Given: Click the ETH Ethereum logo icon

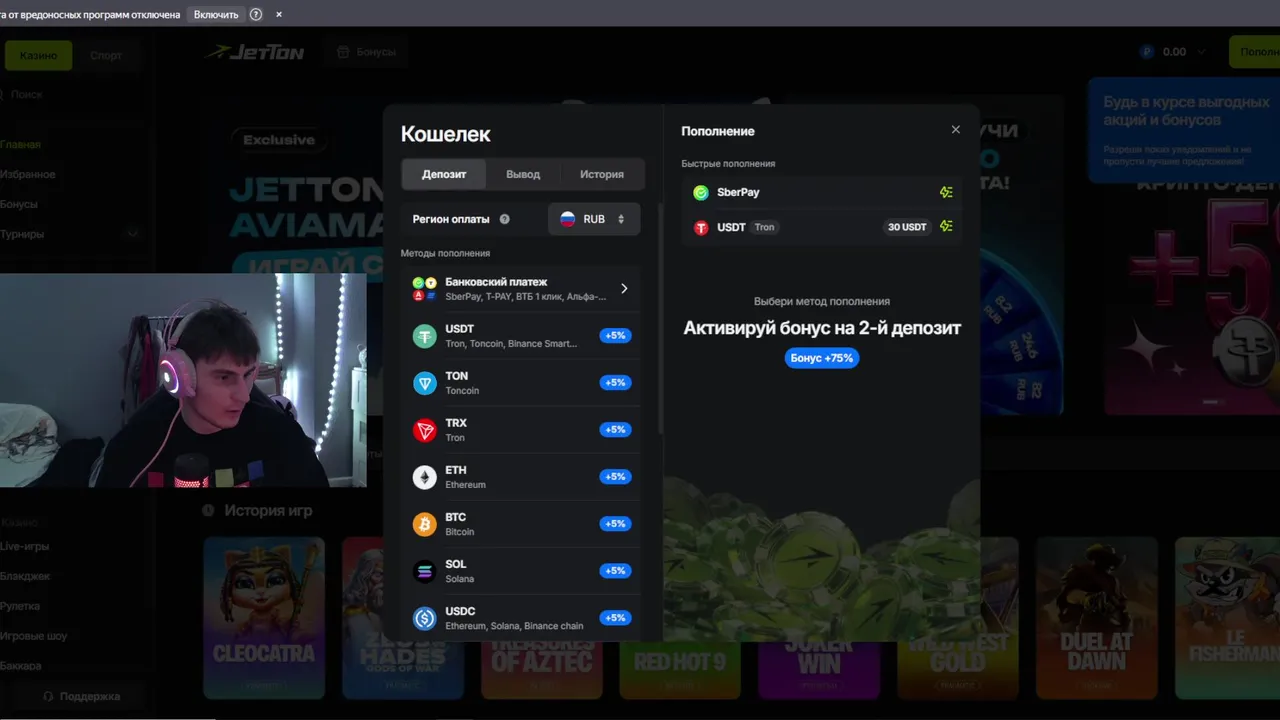Looking at the screenshot, I should tap(425, 477).
